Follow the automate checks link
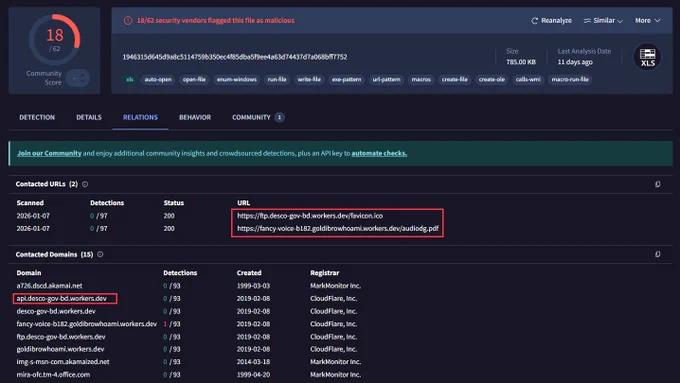The height and width of the screenshot is (383, 680). pyautogui.click(x=379, y=153)
